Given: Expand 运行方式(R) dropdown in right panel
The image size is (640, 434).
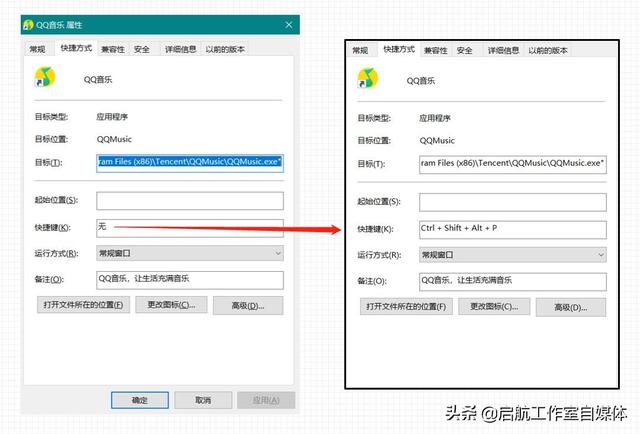Looking at the screenshot, I should tap(513, 255).
